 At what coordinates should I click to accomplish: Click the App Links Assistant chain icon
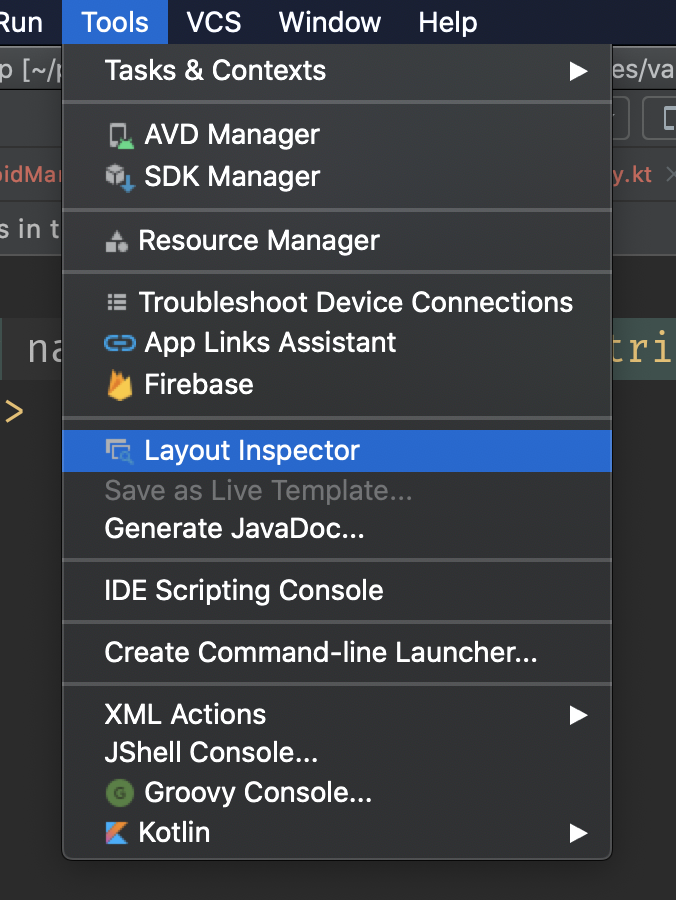[x=120, y=343]
